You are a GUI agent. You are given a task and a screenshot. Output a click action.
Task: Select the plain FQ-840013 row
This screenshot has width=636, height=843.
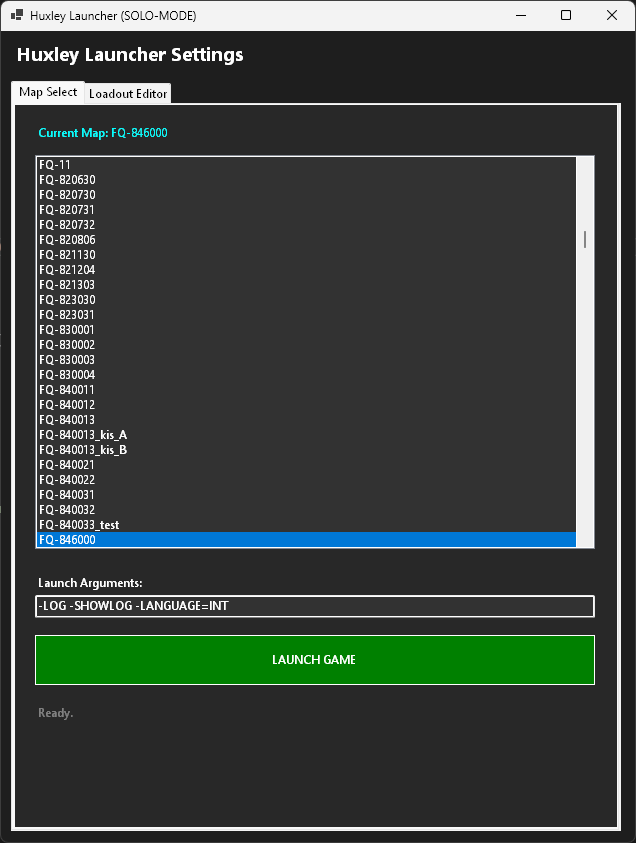(306, 420)
